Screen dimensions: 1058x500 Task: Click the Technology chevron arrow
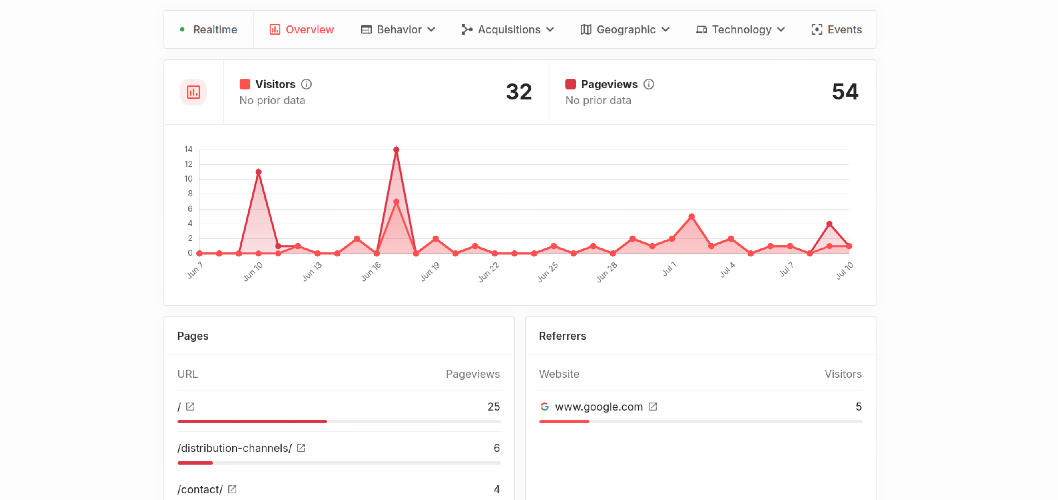[781, 30]
